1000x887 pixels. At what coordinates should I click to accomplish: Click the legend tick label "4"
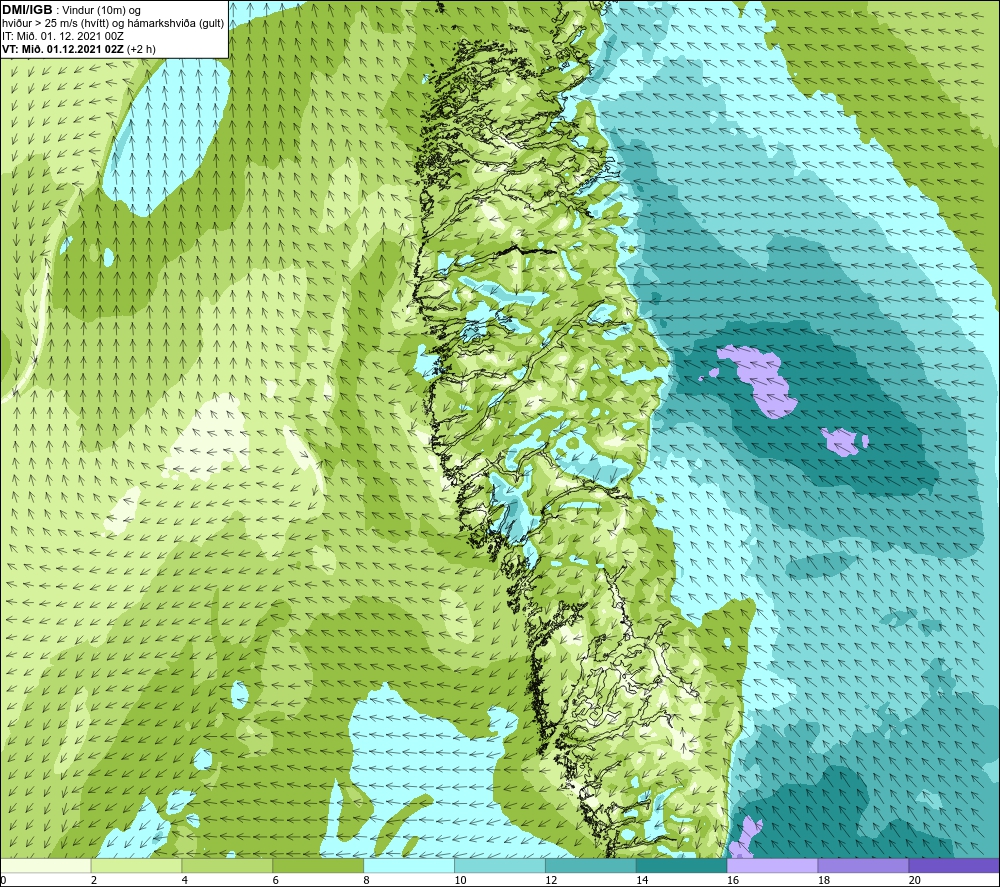(x=184, y=880)
